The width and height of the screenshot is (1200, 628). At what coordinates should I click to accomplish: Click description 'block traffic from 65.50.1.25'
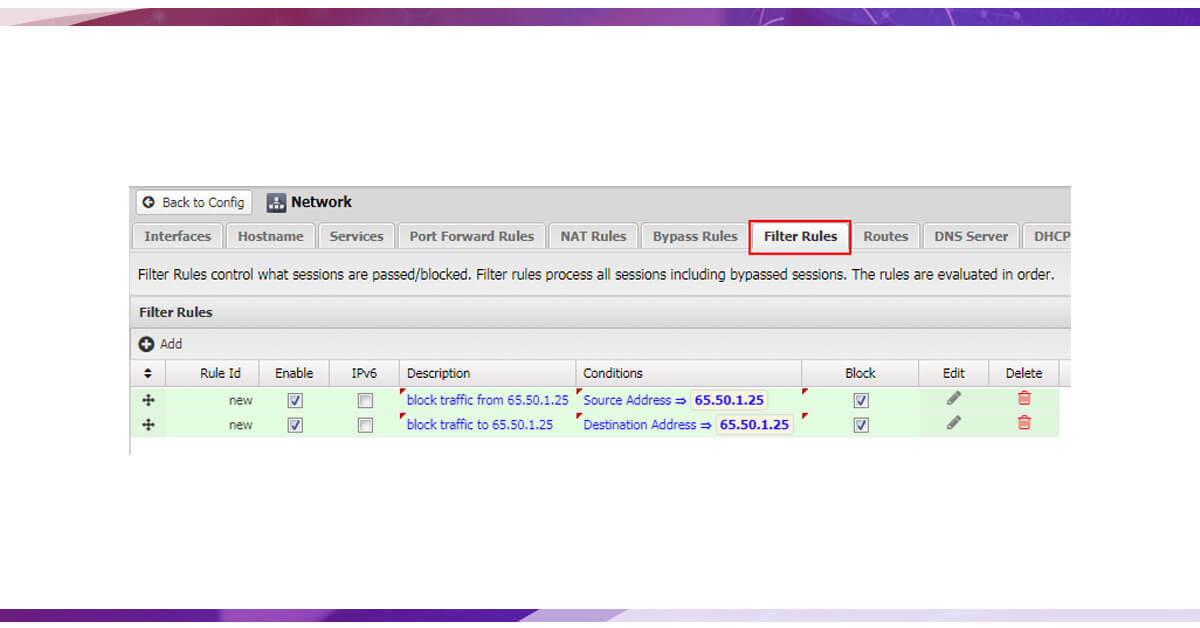point(487,400)
